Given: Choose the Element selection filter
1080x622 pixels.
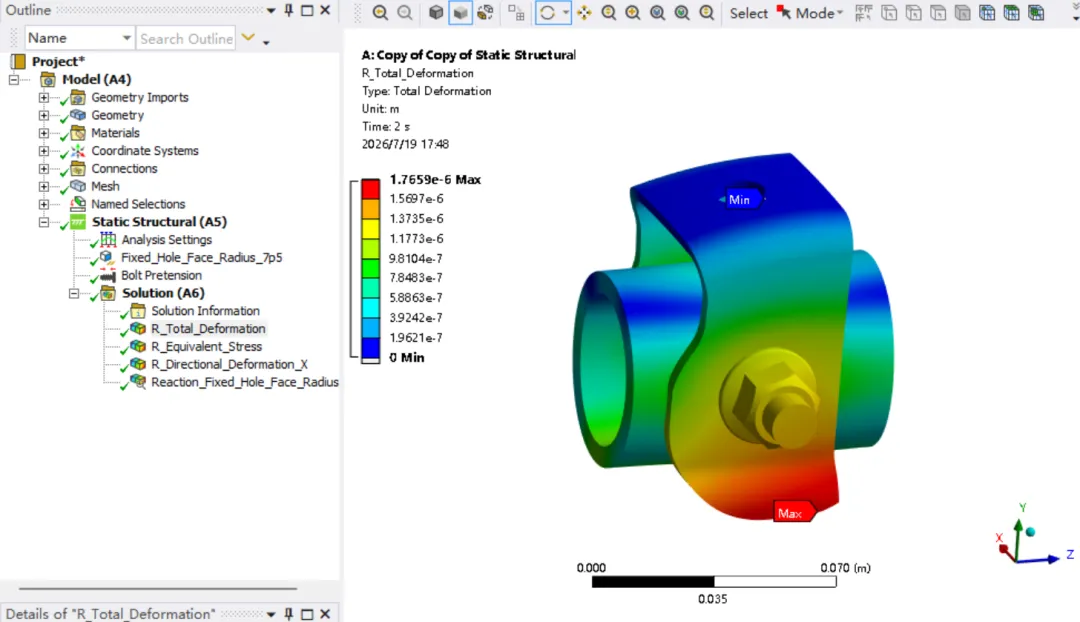Looking at the screenshot, I should (x=1036, y=13).
